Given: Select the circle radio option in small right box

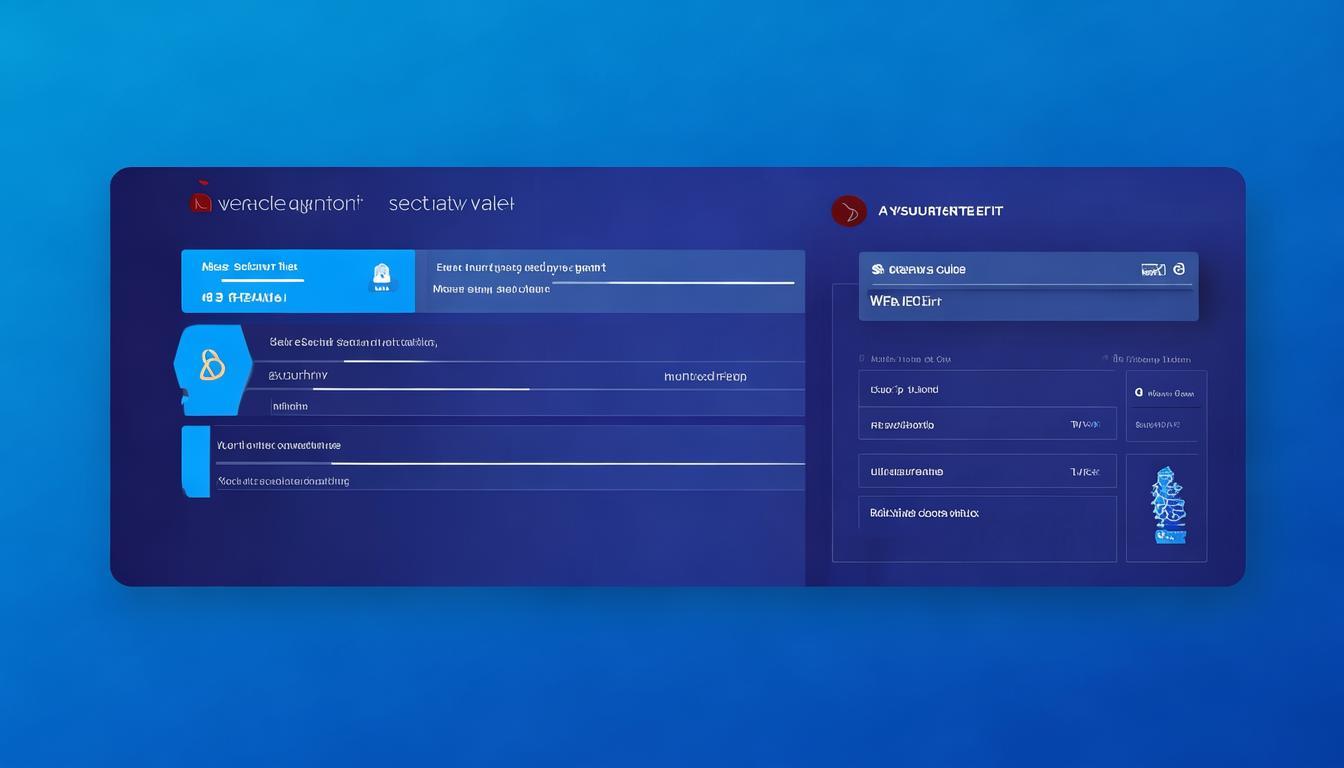Looking at the screenshot, I should click(x=1139, y=393).
